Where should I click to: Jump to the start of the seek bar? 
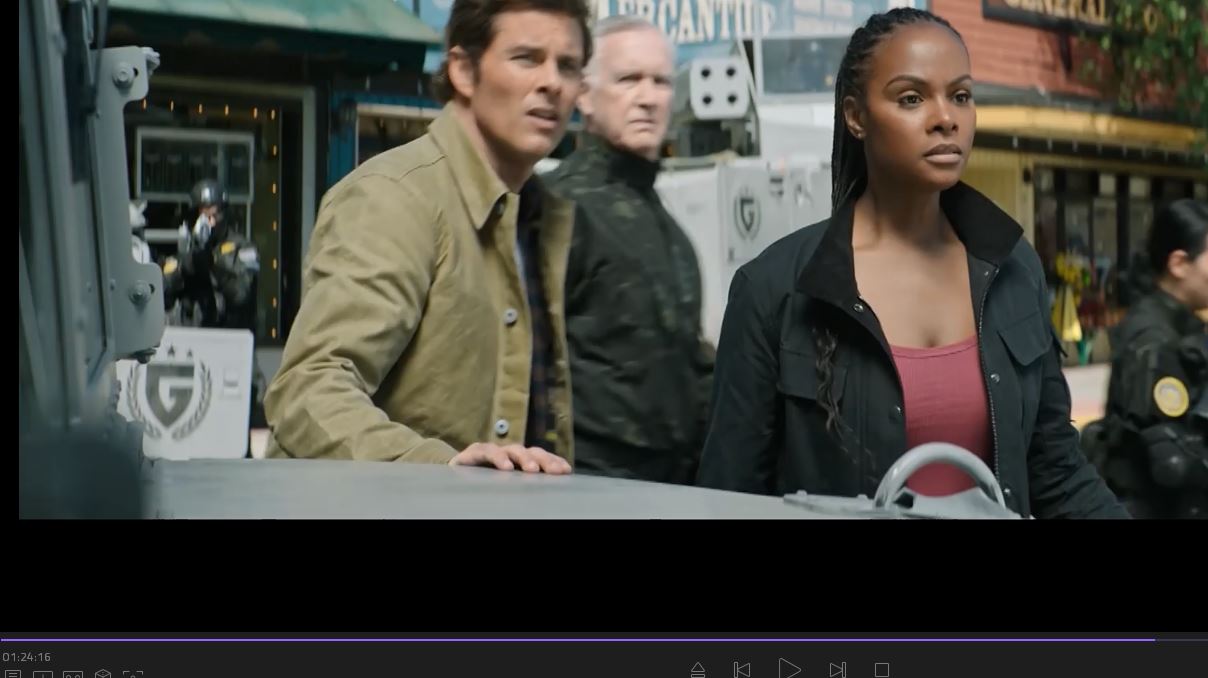3,639
